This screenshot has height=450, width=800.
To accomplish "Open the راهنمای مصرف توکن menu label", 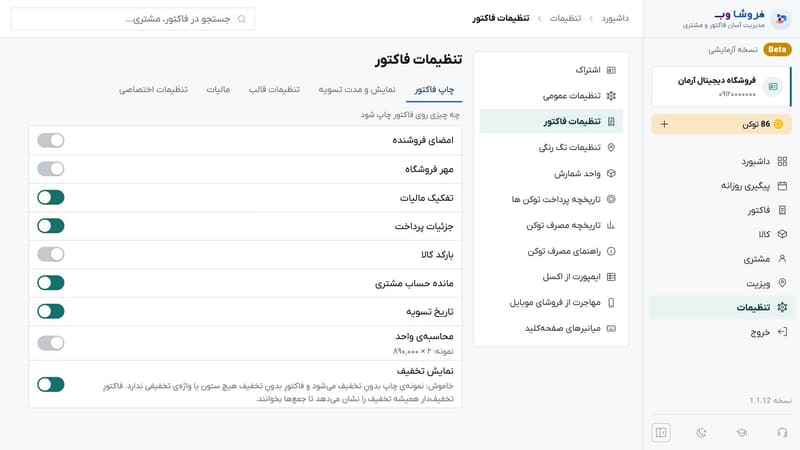I will (x=564, y=251).
